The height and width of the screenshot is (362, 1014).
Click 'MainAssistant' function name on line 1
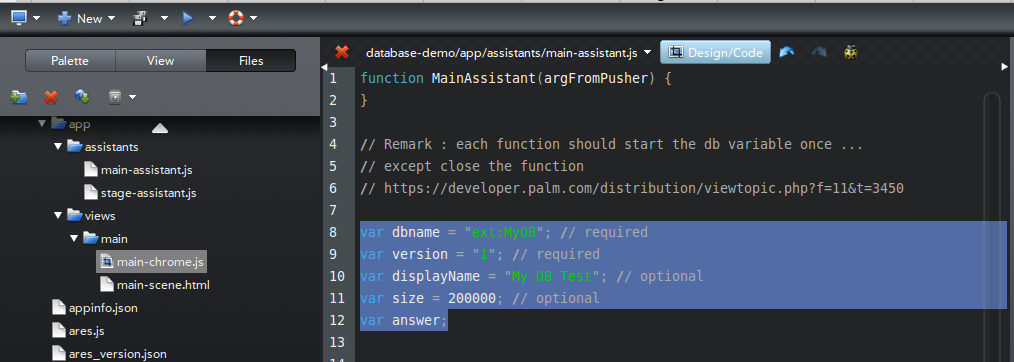click(484, 79)
